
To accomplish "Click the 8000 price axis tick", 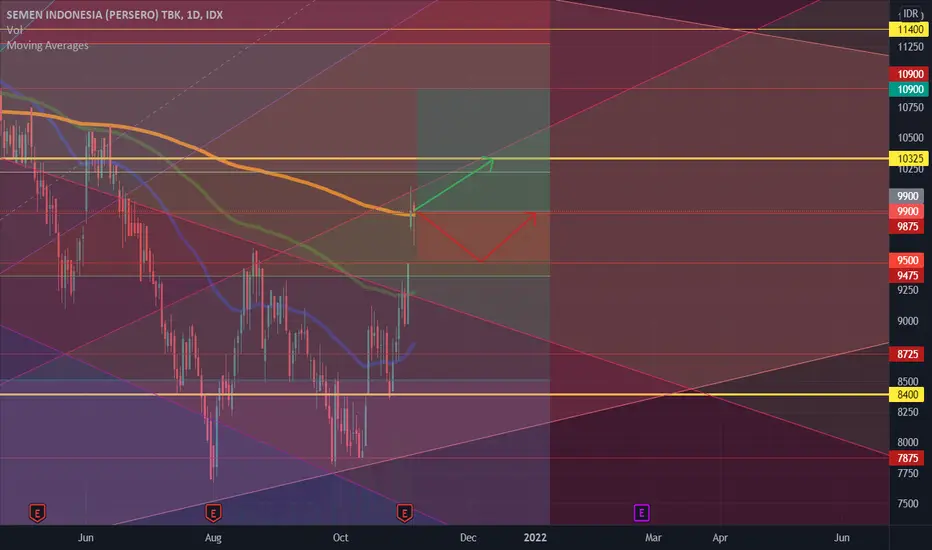I will point(908,442).
